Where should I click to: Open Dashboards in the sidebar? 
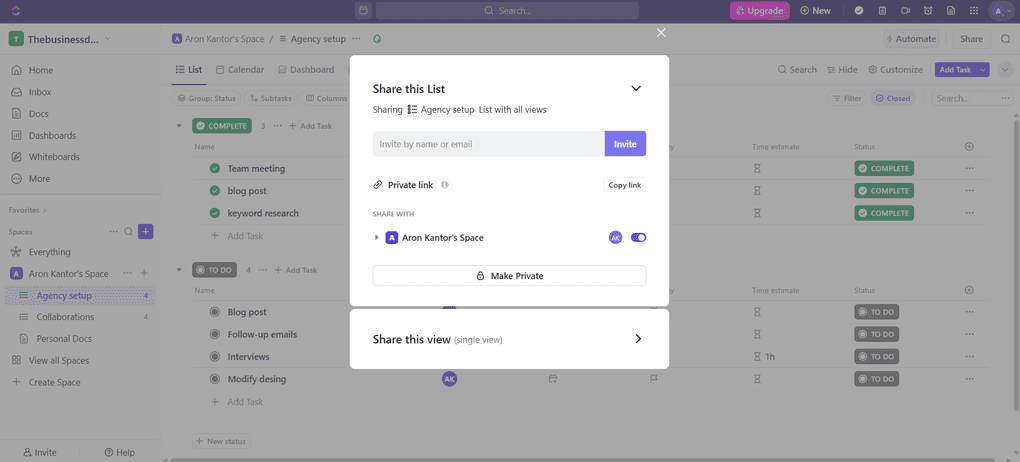click(52, 135)
